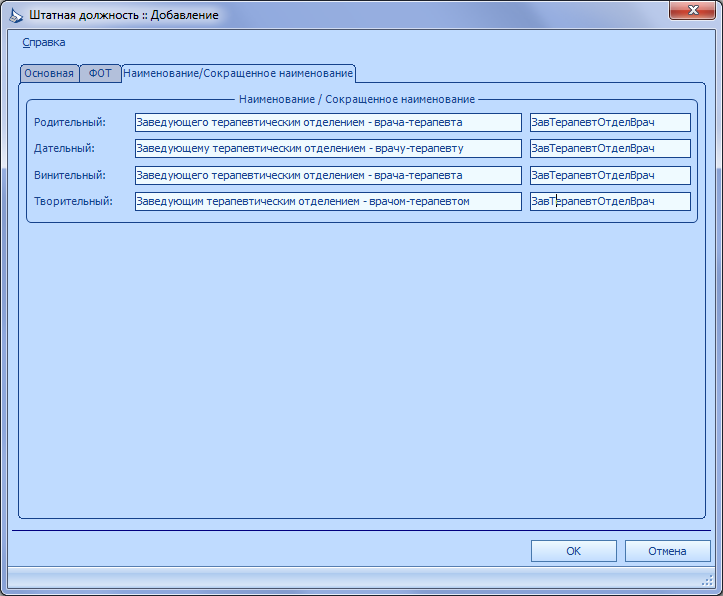Switch to the Основная tab

click(49, 74)
